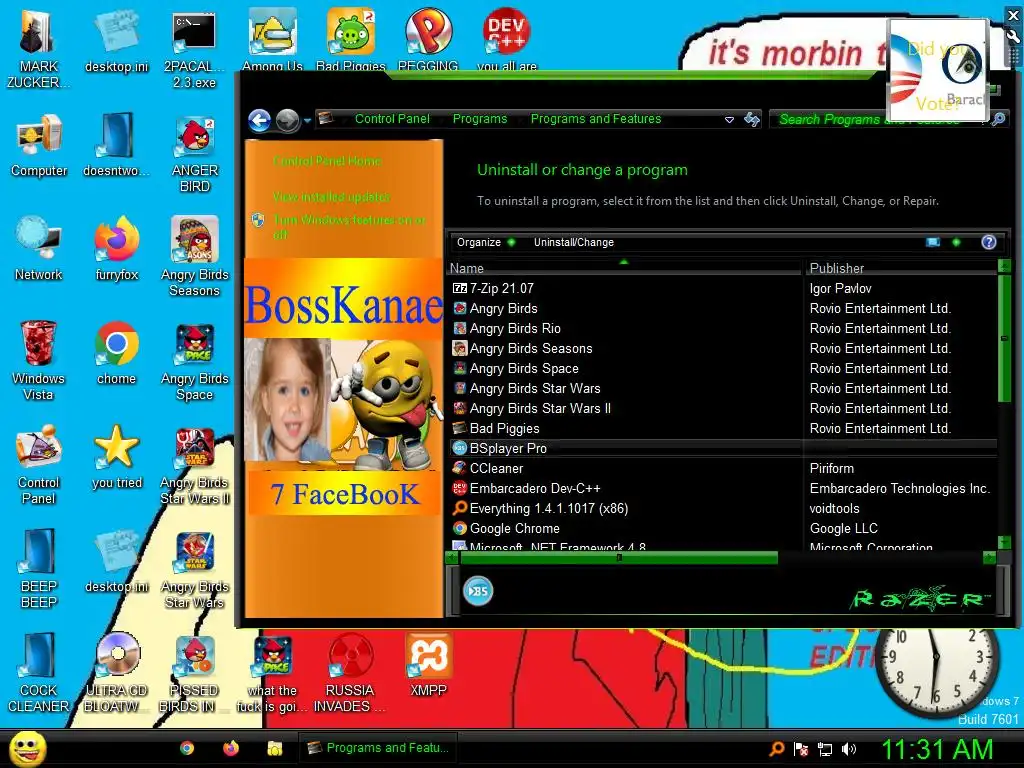This screenshot has height=768, width=1024.
Task: Click the Firefox icon in the taskbar
Action: coord(231,748)
